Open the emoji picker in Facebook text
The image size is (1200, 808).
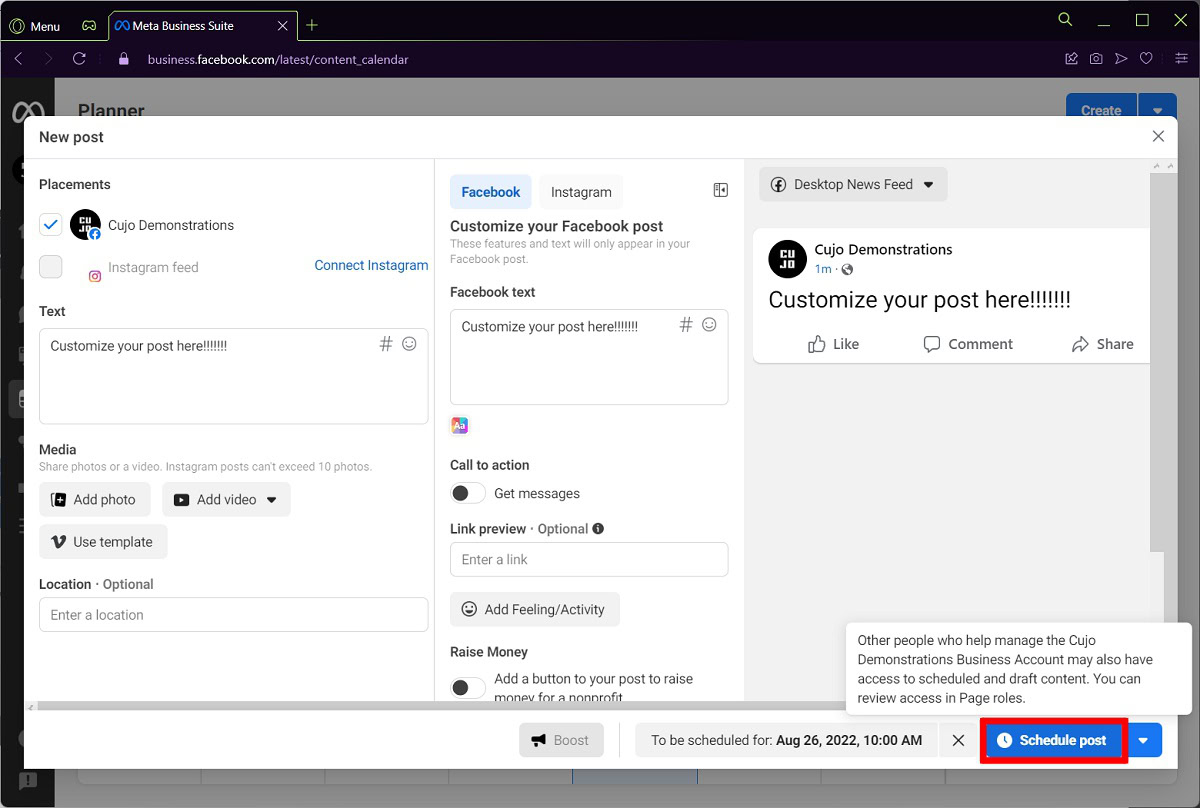click(x=709, y=325)
